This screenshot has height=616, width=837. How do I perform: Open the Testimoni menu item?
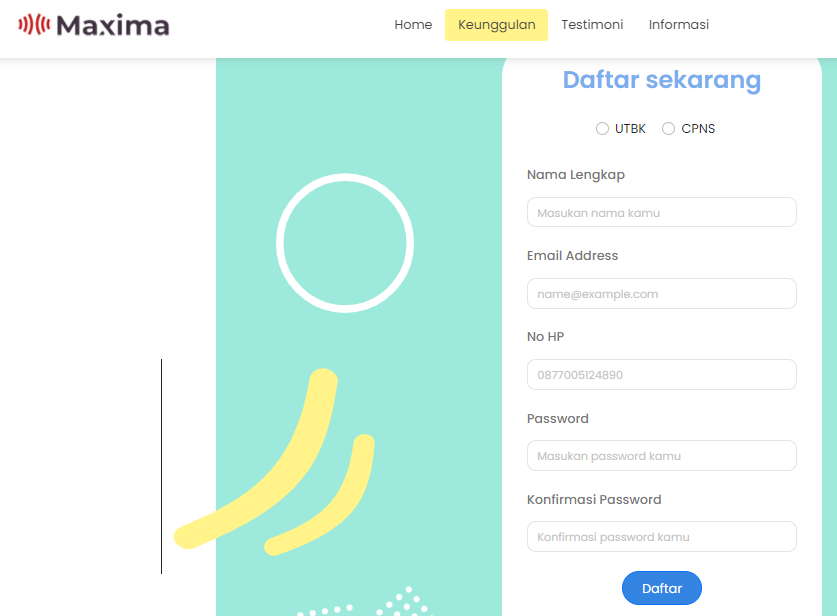coord(592,25)
